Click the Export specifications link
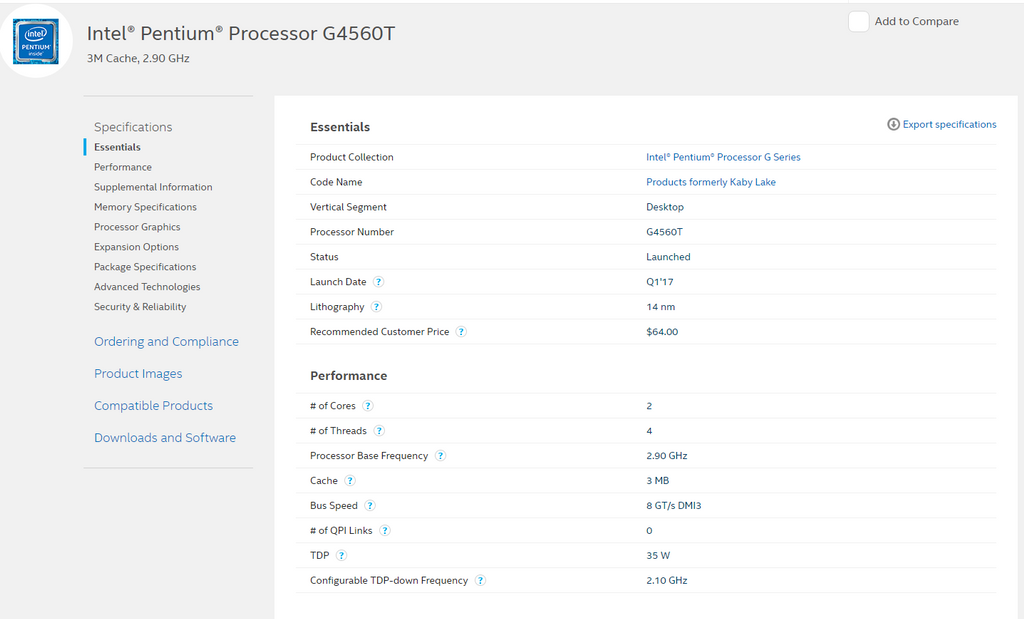This screenshot has width=1024, height=619. click(950, 124)
